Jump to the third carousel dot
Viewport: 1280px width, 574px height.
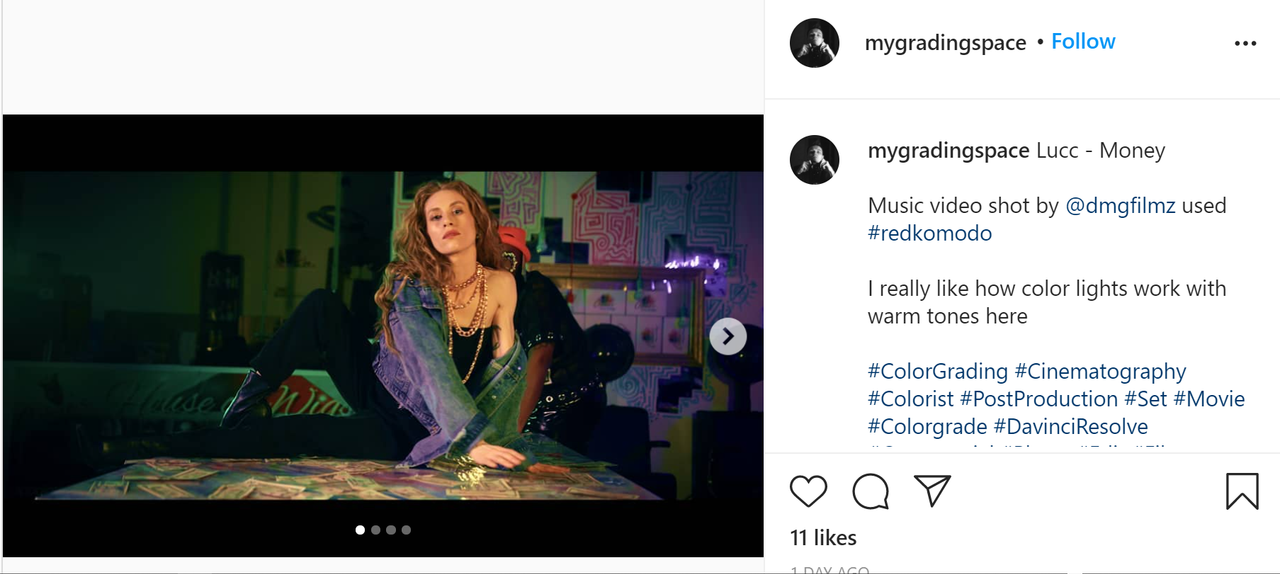pos(391,530)
